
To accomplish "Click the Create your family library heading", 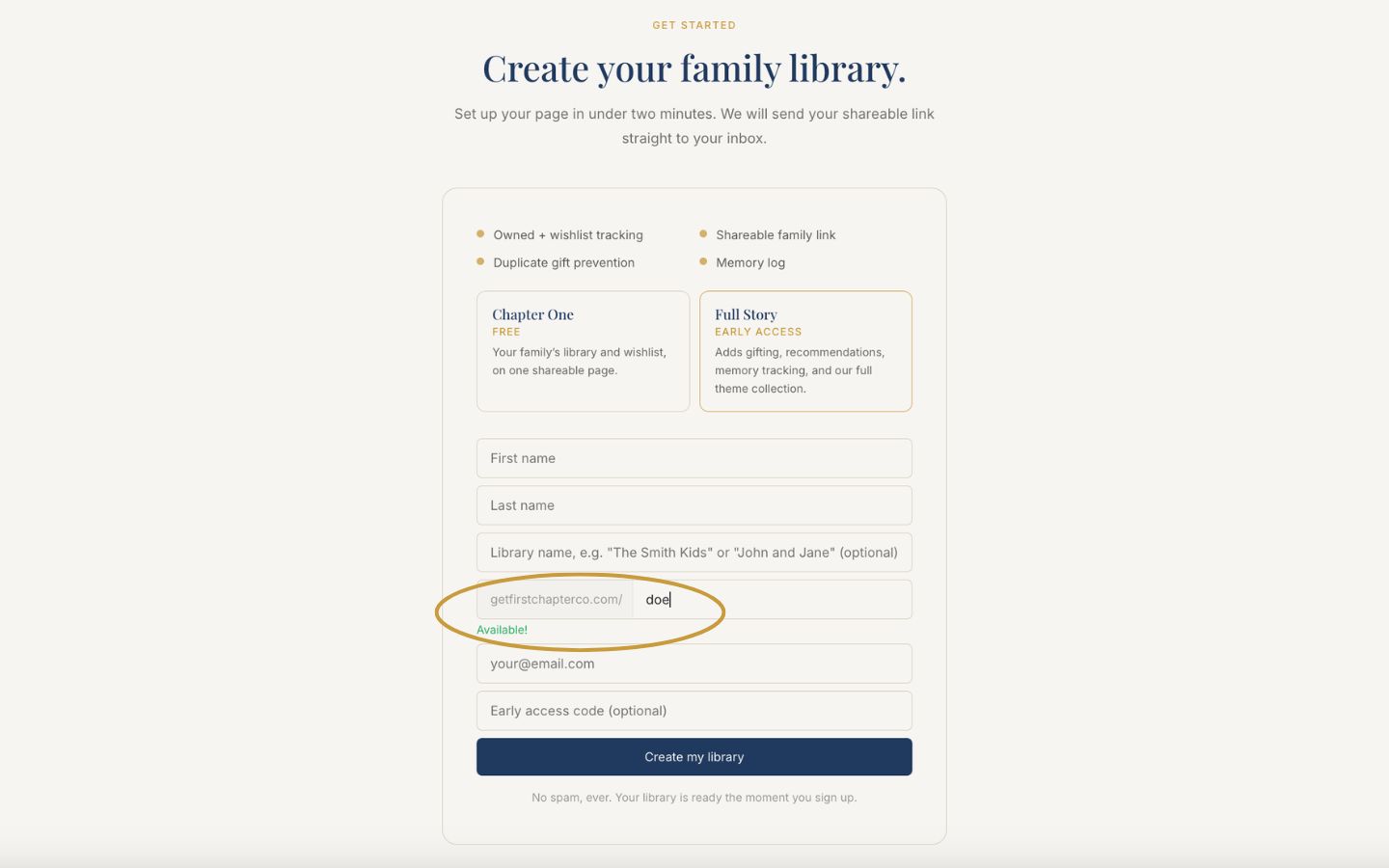I will pos(694,68).
